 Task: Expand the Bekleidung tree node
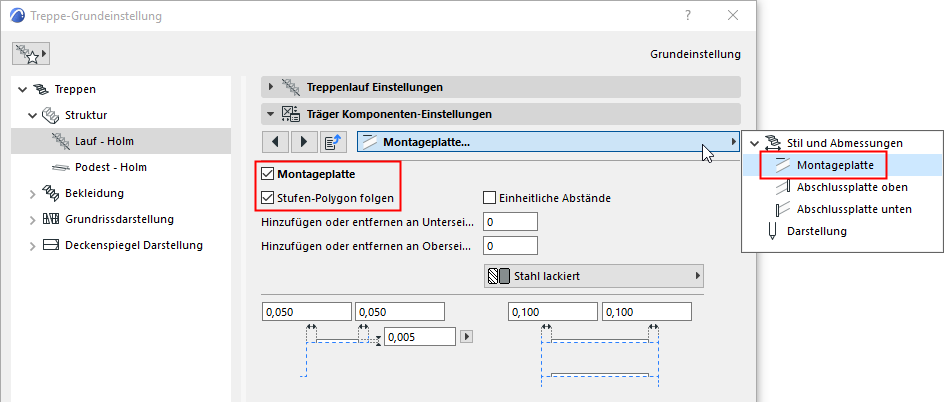tap(33, 194)
